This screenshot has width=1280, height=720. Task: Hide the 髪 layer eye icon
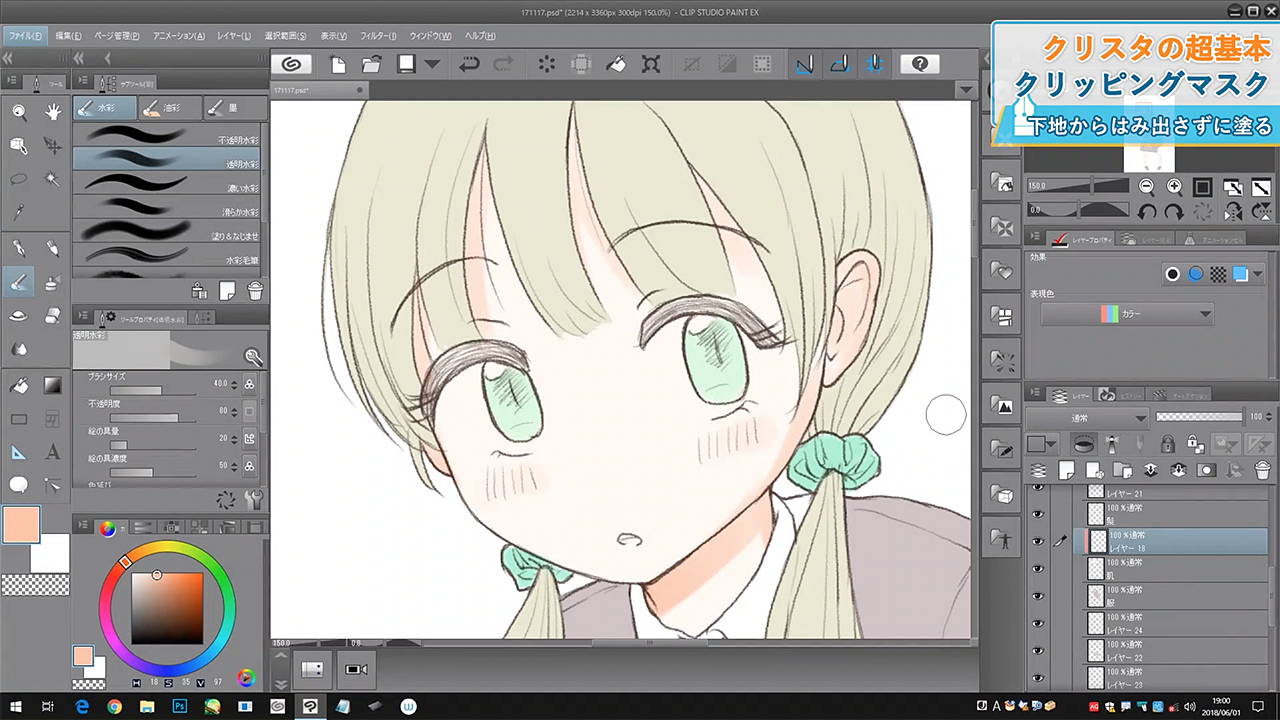tap(1037, 515)
